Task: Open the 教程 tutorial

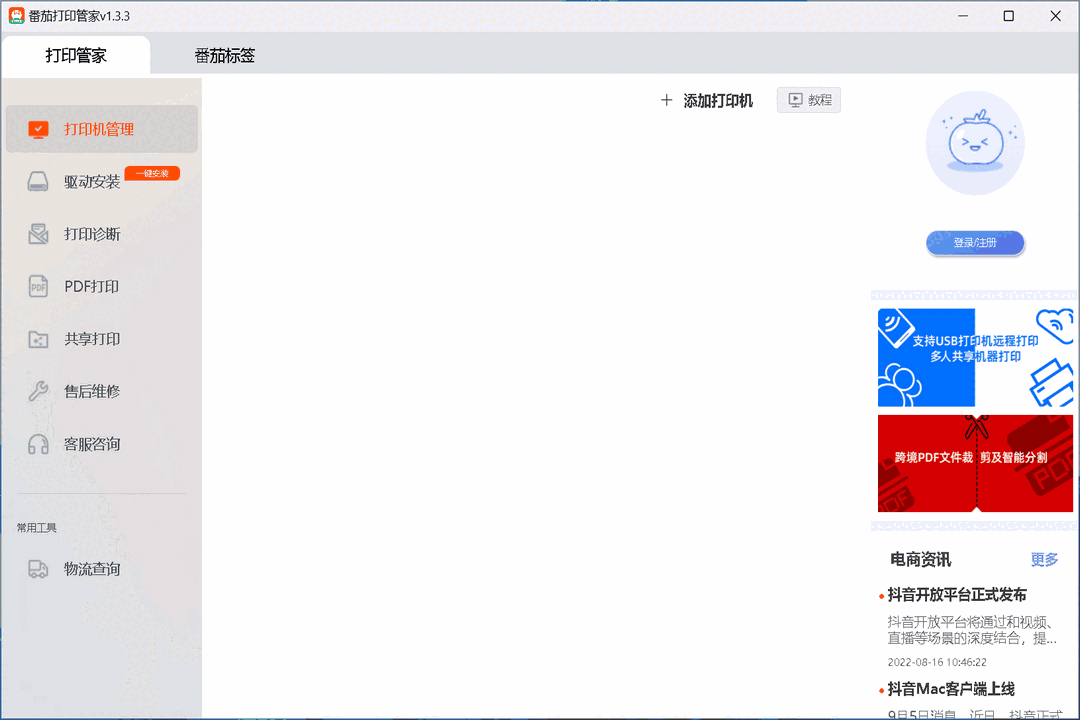Action: click(x=808, y=99)
